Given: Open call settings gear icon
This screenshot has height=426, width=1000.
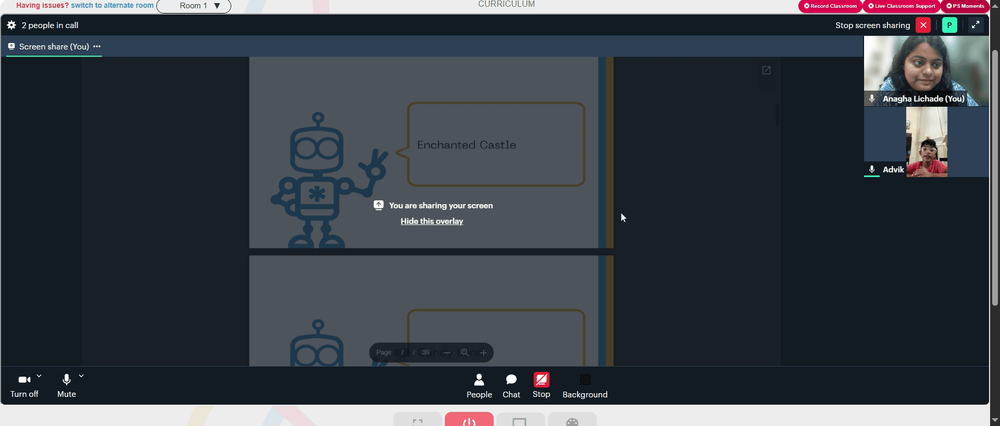Looking at the screenshot, I should point(11,26).
